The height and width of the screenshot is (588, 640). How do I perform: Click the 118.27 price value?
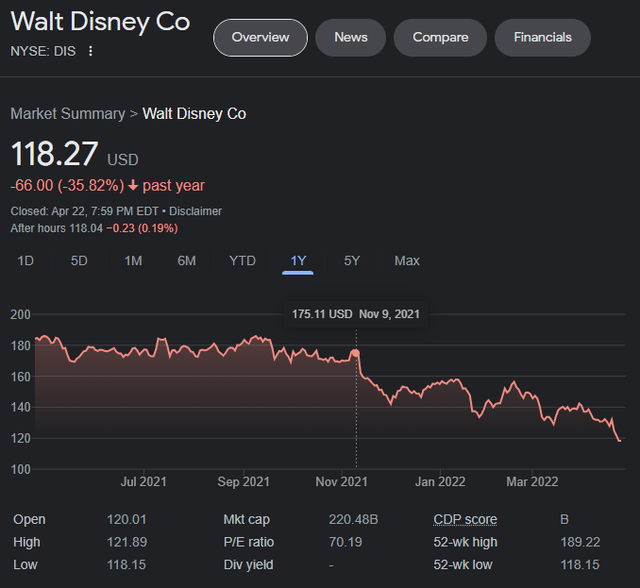pos(54,154)
